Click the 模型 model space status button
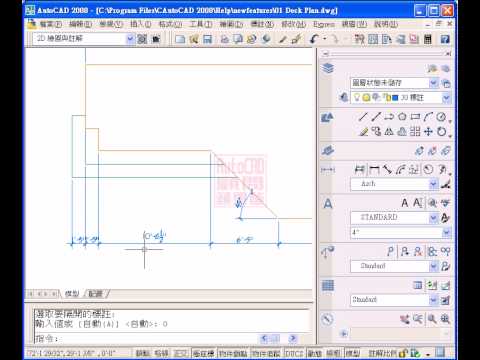The height and width of the screenshot is (360, 480). coord(352,353)
